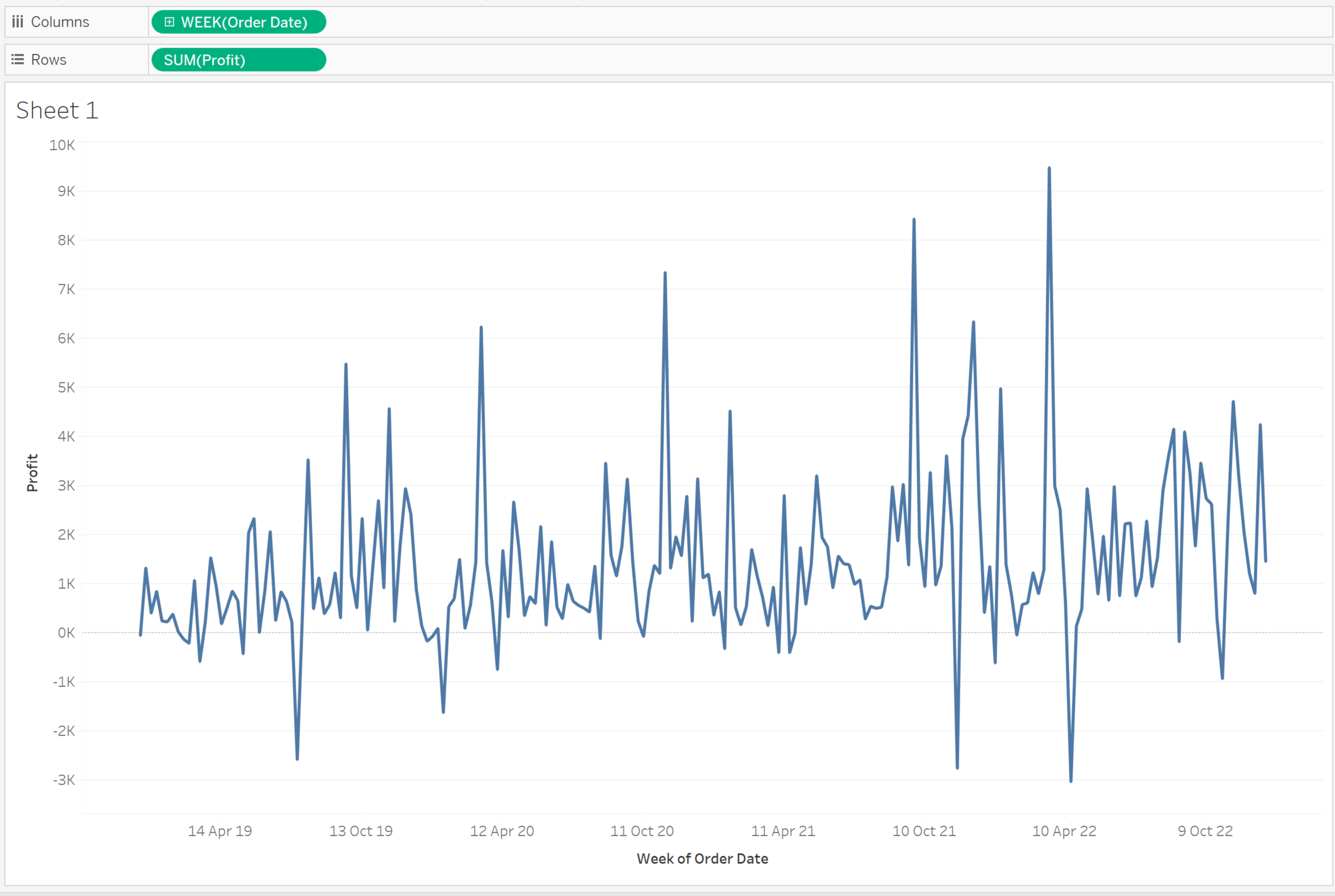Viewport: 1335px width, 896px height.
Task: Click the 0K tick label
Action: point(66,633)
